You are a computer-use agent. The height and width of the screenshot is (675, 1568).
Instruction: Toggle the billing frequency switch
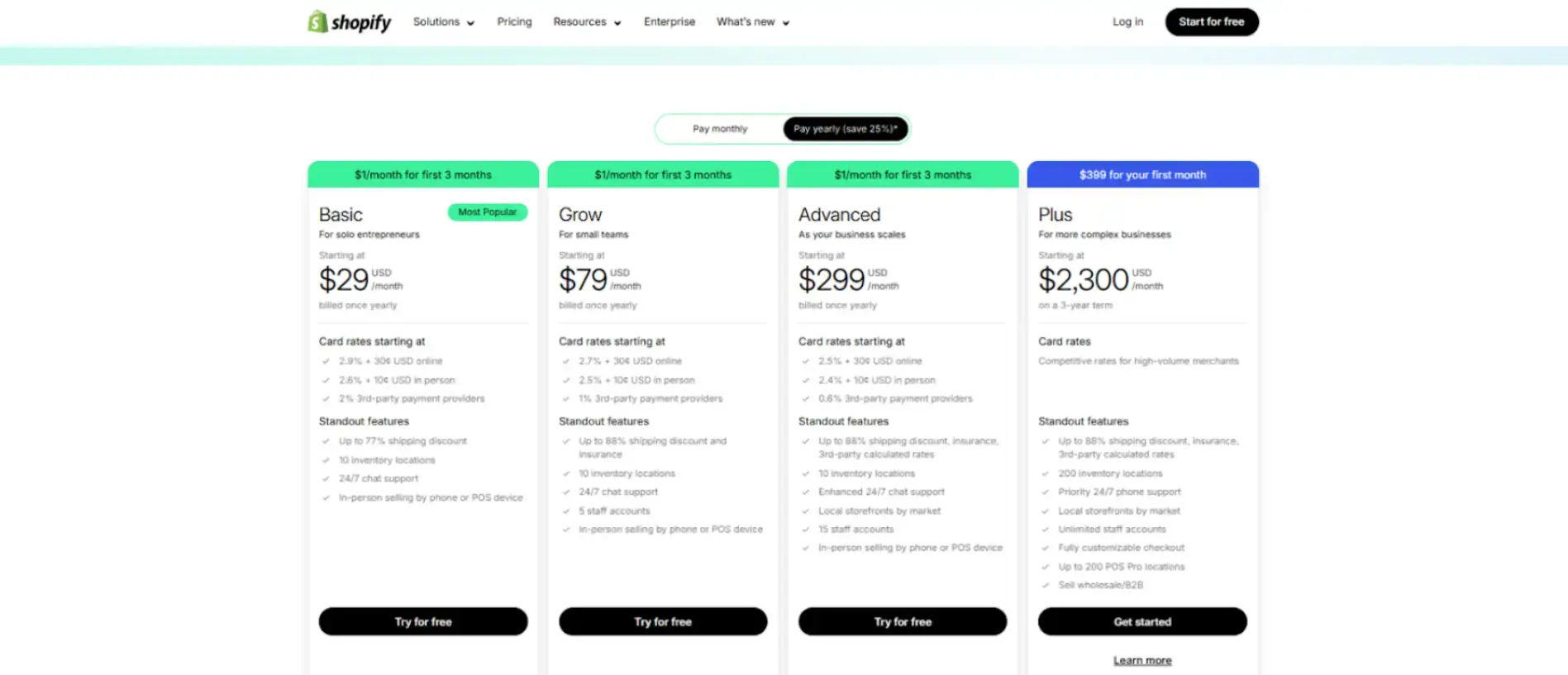click(781, 128)
